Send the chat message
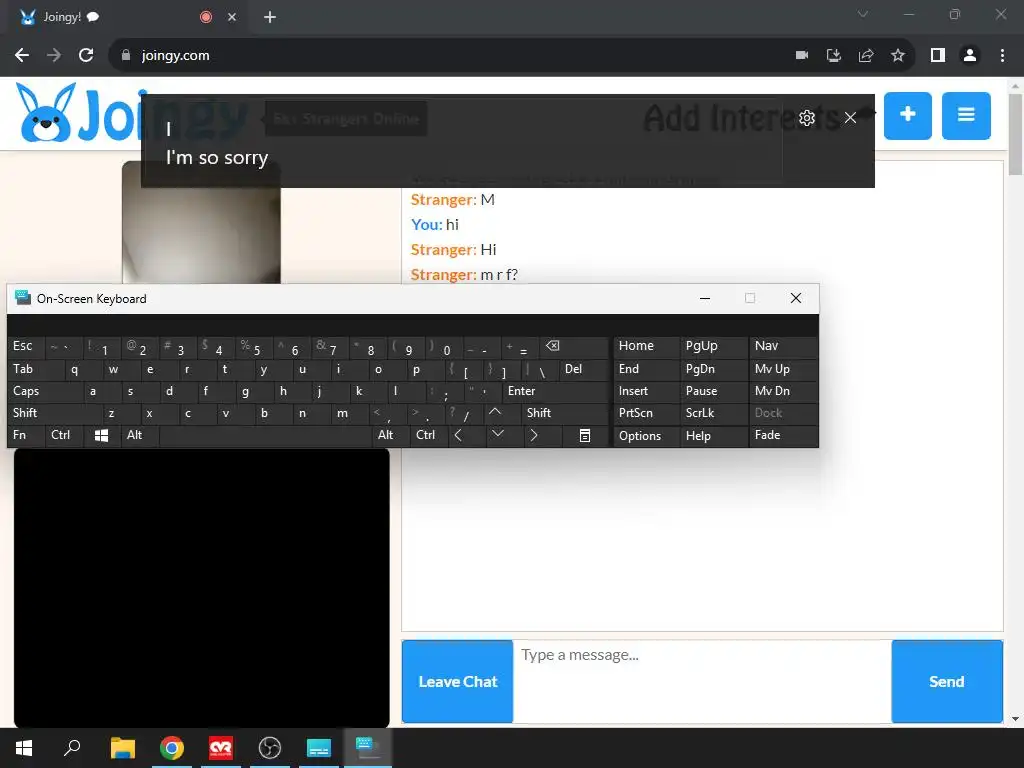The width and height of the screenshot is (1024, 768). pos(946,681)
